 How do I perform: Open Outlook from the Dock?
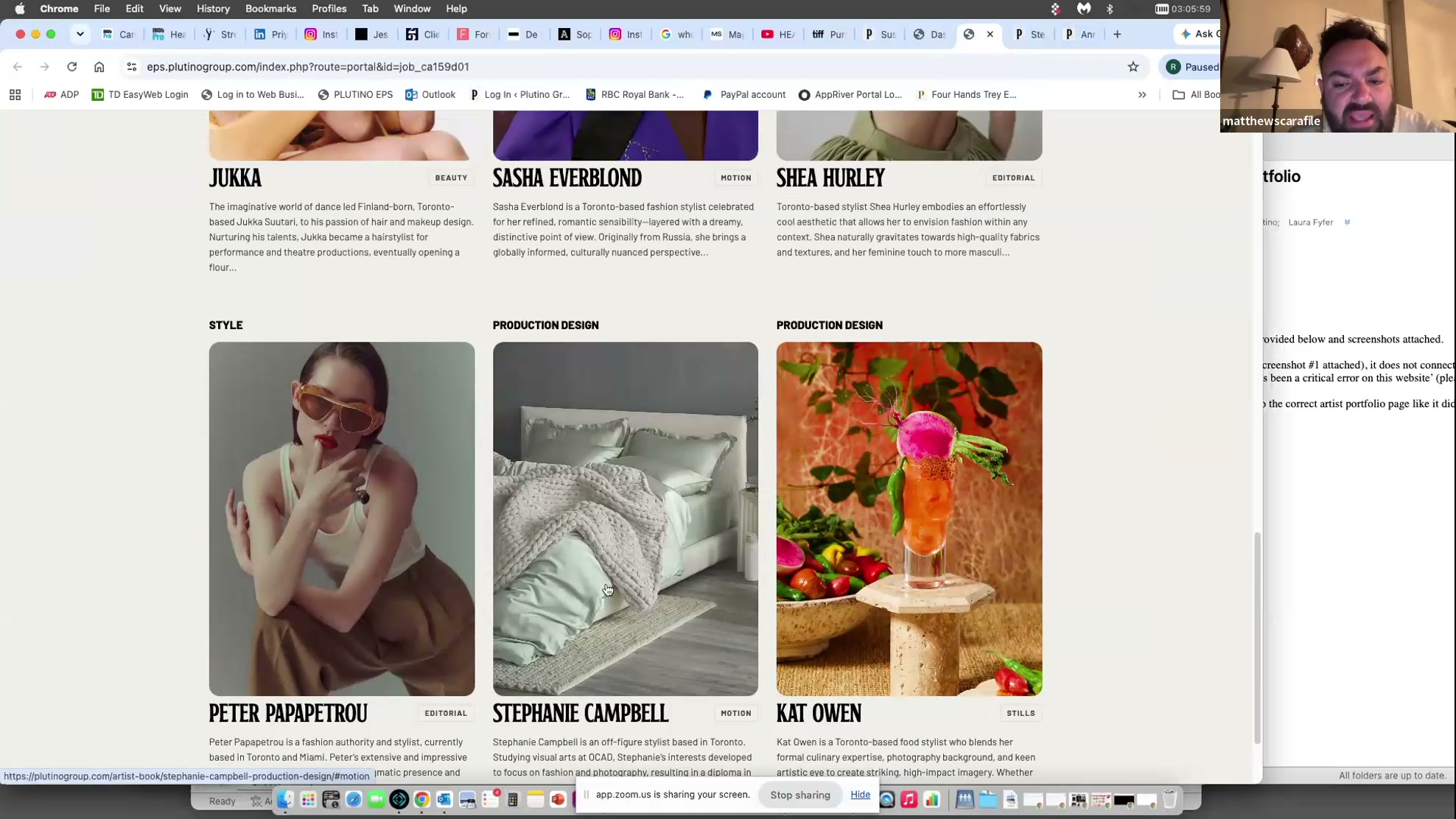tap(444, 799)
